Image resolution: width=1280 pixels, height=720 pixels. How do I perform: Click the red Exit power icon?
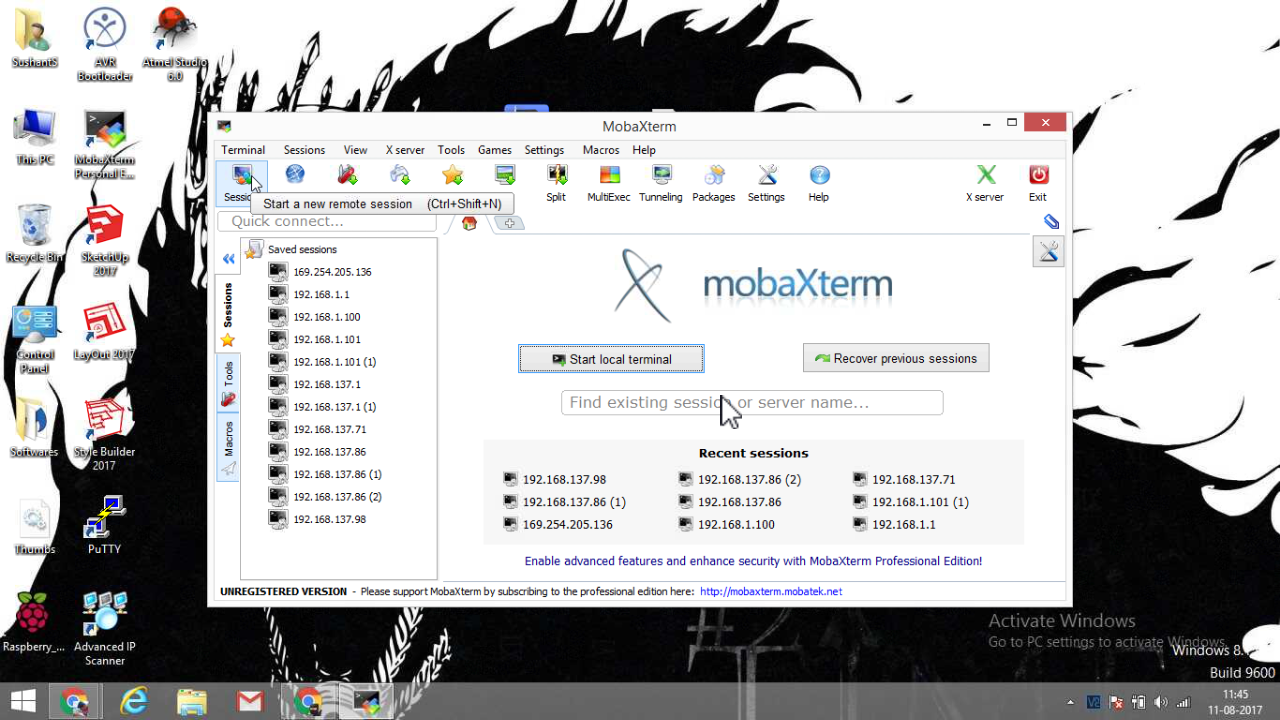pyautogui.click(x=1038, y=183)
